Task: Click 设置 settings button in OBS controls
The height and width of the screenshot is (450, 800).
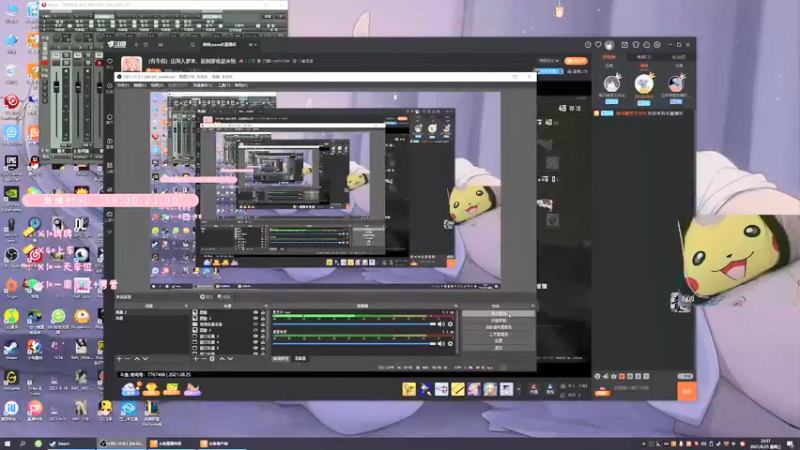Action: click(x=498, y=341)
